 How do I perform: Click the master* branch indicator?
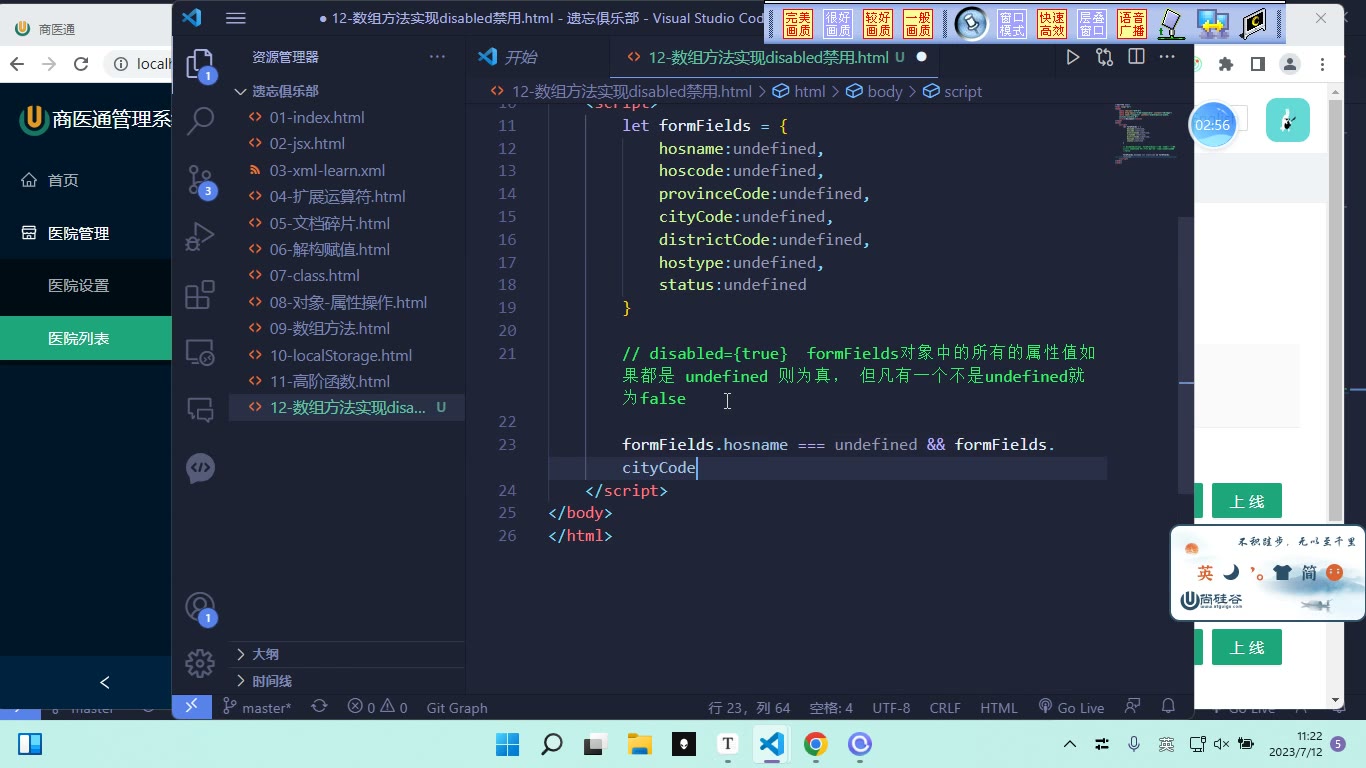pos(257,707)
